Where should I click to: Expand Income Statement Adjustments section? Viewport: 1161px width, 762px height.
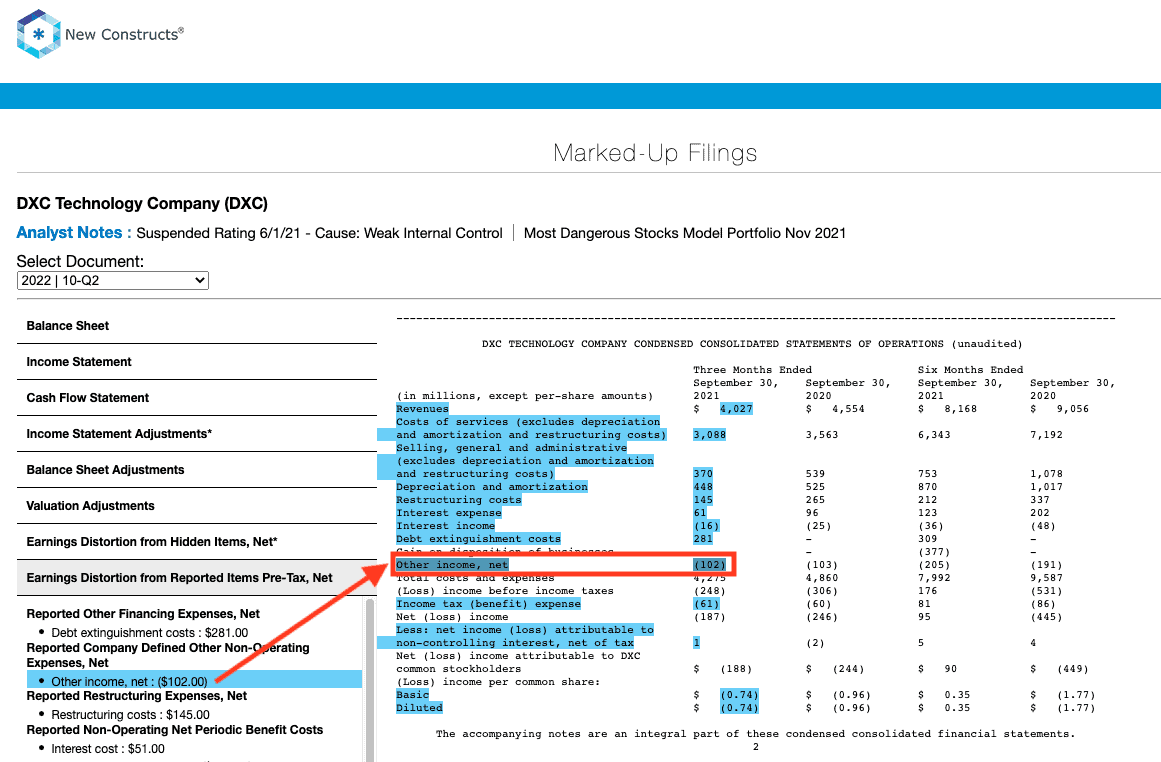(197, 434)
